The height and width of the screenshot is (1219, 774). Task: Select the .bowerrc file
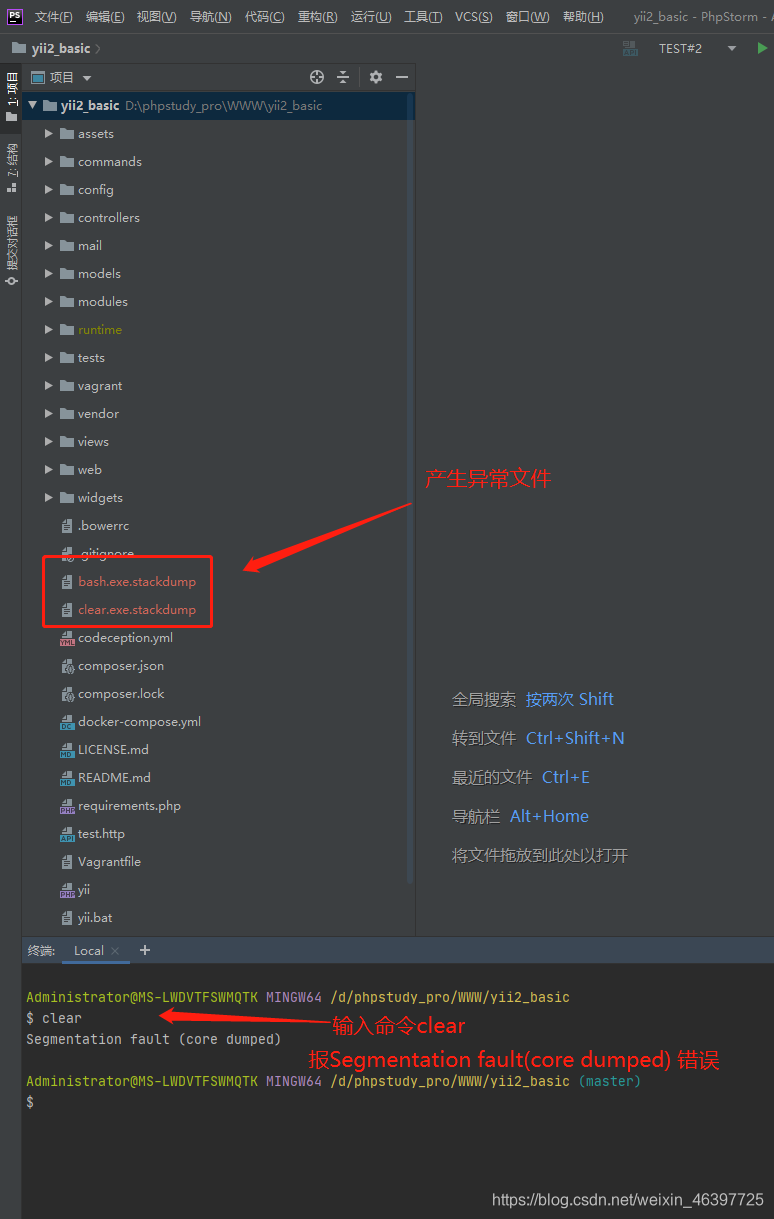tap(103, 525)
